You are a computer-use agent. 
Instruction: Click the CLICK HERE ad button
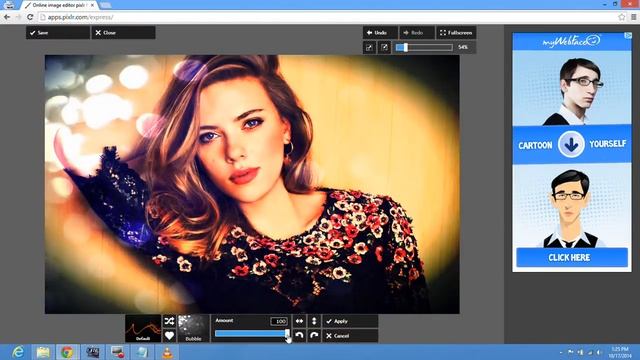[x=572, y=258]
